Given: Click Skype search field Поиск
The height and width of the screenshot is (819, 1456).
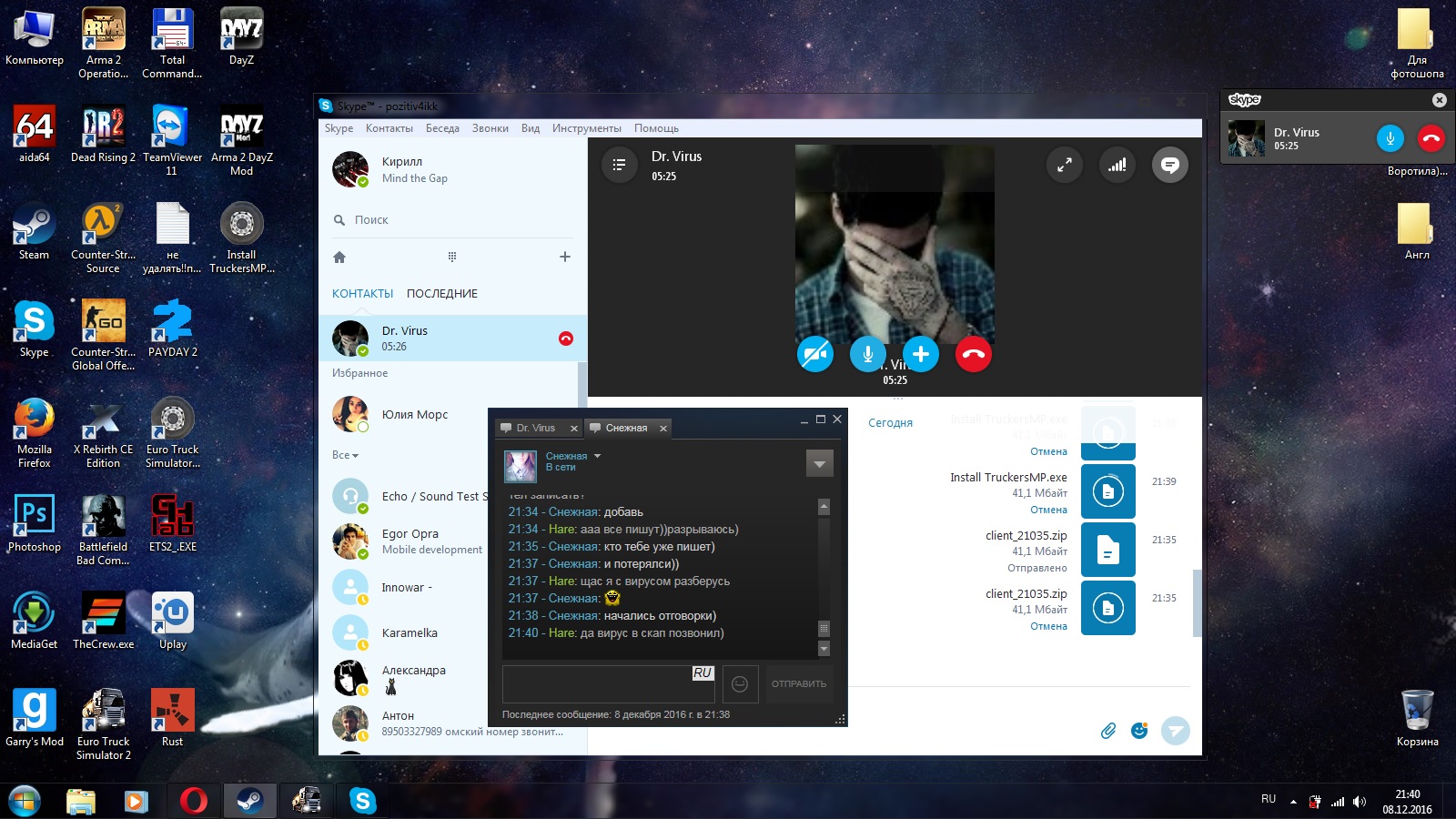Looking at the screenshot, I should pos(452,219).
